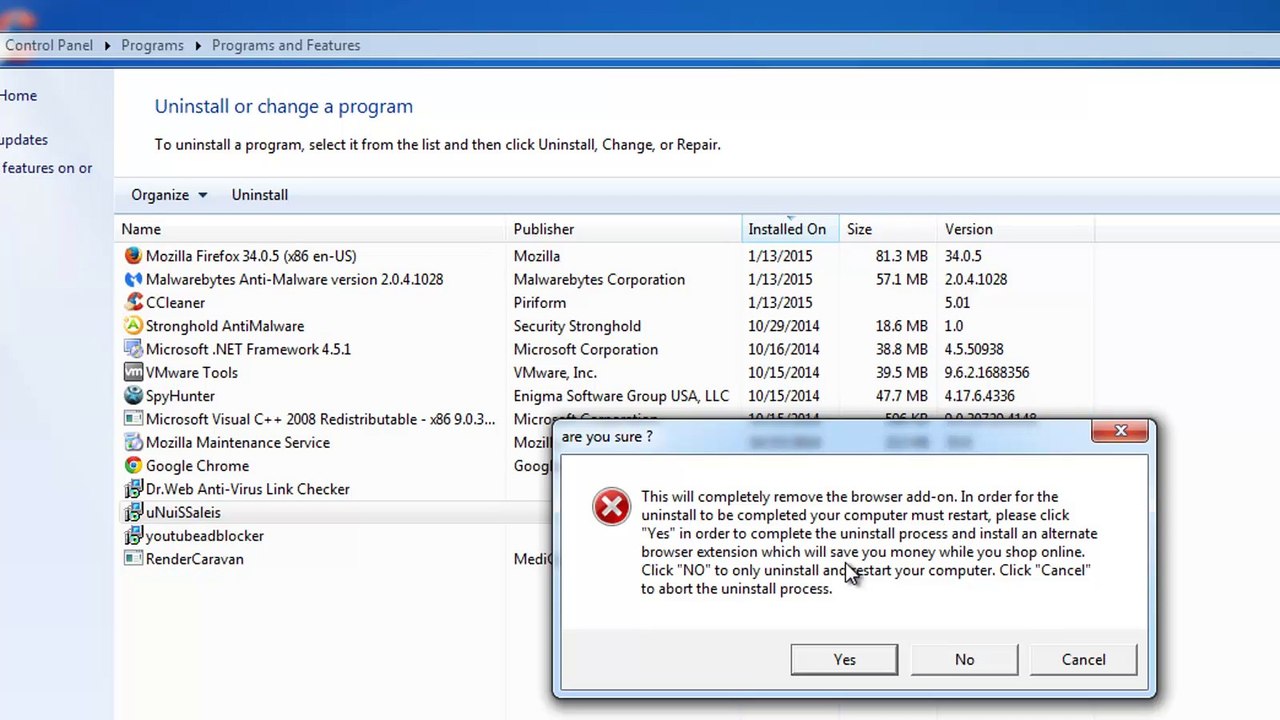Click the Microsoft .NET Framework icon
The height and width of the screenshot is (720, 1280).
[x=133, y=349]
